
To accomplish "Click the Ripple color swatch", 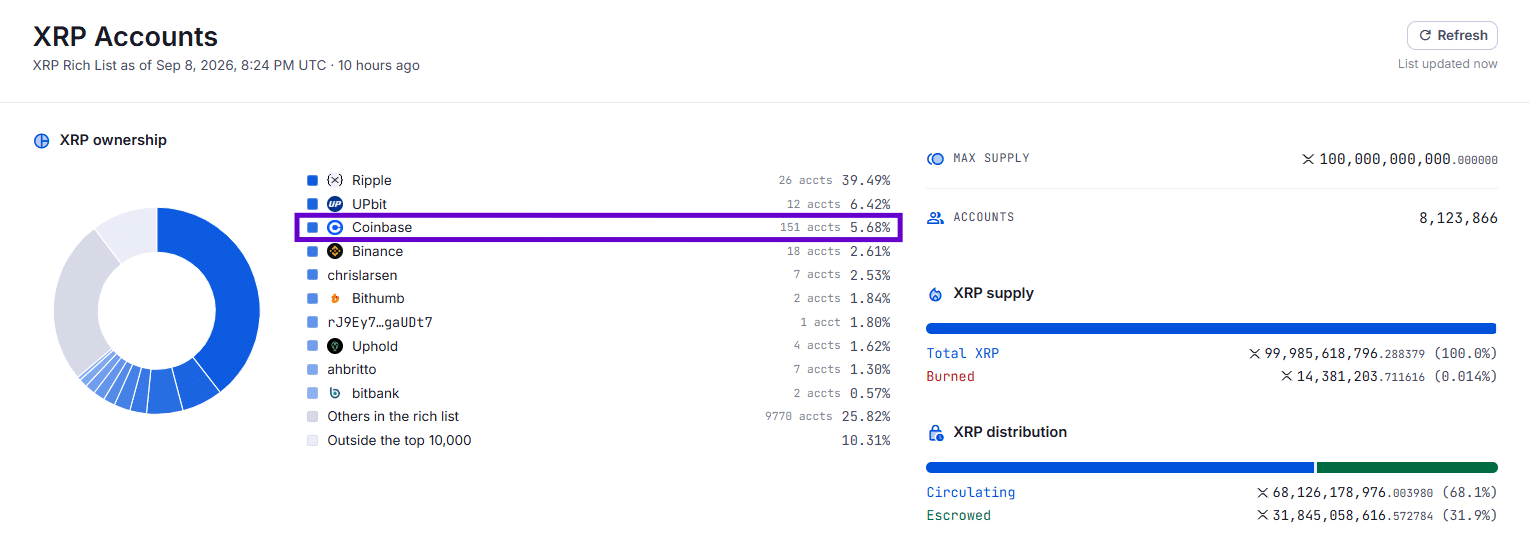I will [312, 180].
